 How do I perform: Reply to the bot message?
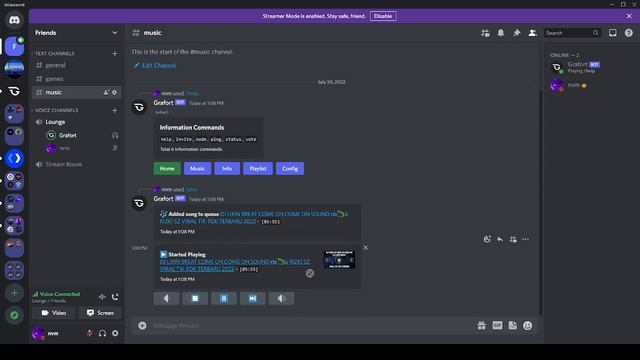pos(500,240)
